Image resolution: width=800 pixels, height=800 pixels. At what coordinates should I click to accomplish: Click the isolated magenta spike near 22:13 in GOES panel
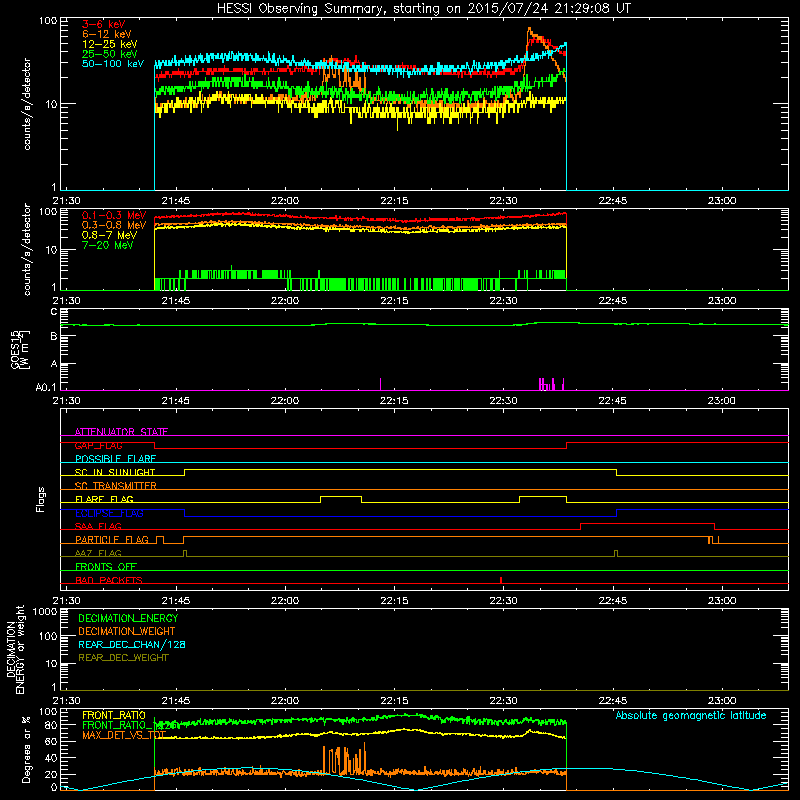click(381, 384)
